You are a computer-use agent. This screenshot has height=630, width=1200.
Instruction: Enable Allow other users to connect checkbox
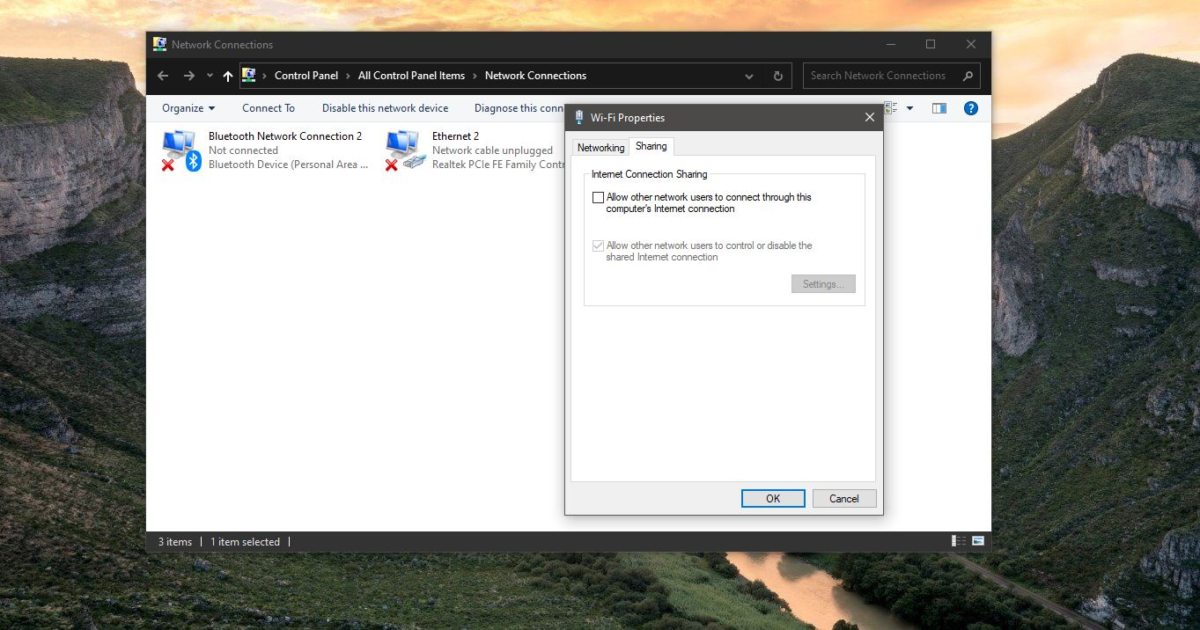[x=598, y=198]
